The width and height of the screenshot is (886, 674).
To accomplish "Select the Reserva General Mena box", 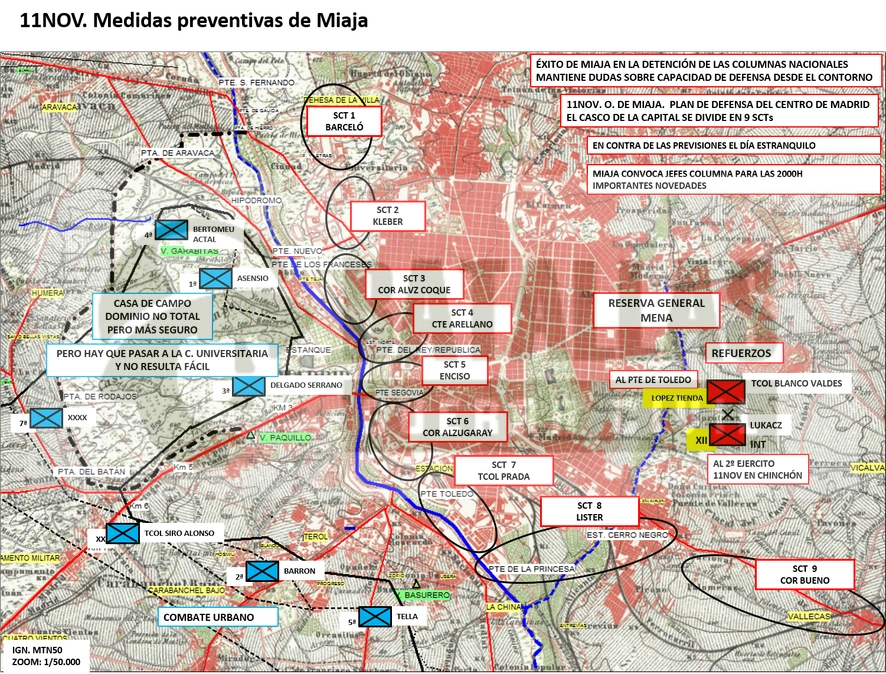I will pyautogui.click(x=656, y=310).
